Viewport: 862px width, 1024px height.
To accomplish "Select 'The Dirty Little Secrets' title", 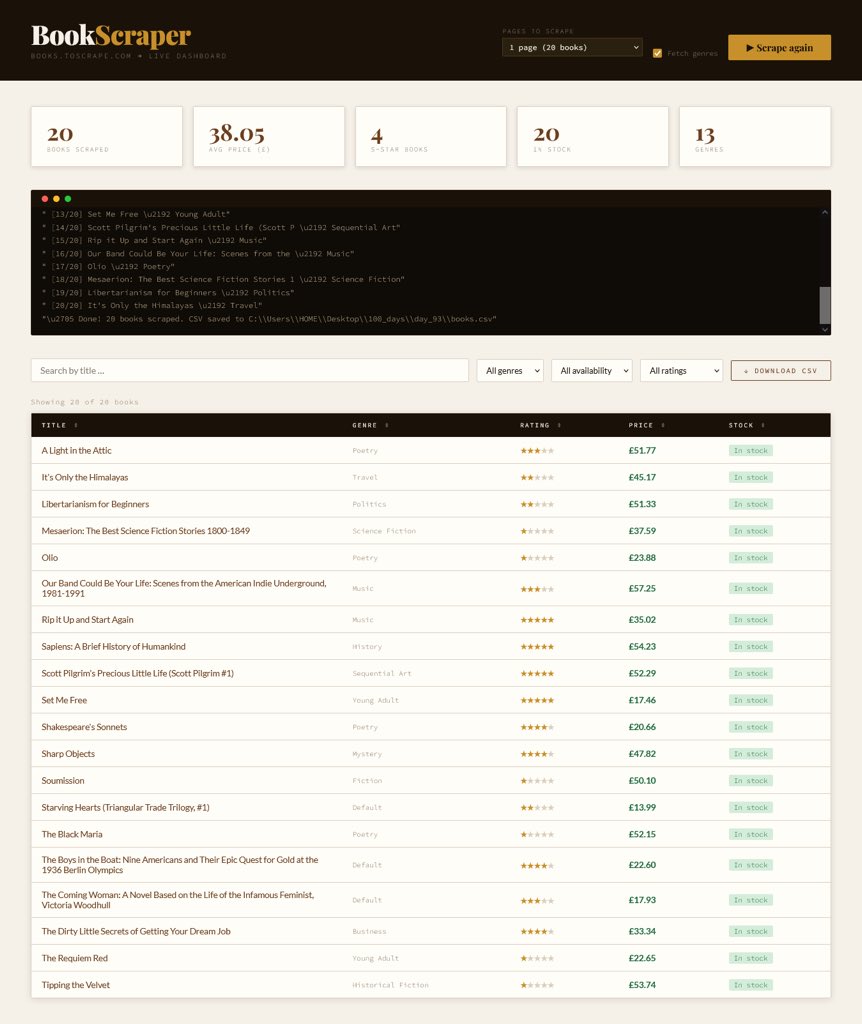I will pyautogui.click(x=136, y=931).
